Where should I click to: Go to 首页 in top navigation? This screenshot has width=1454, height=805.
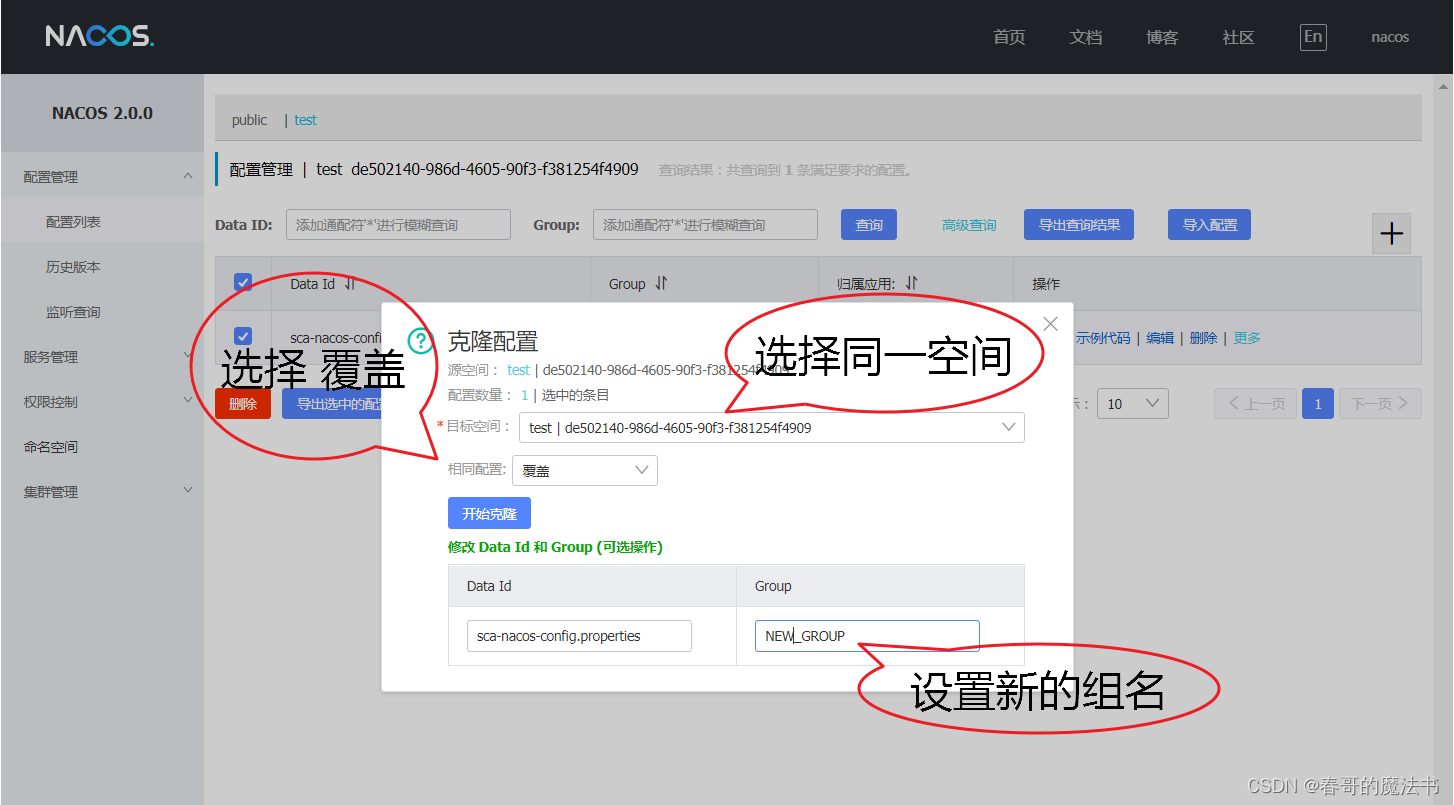click(1009, 37)
